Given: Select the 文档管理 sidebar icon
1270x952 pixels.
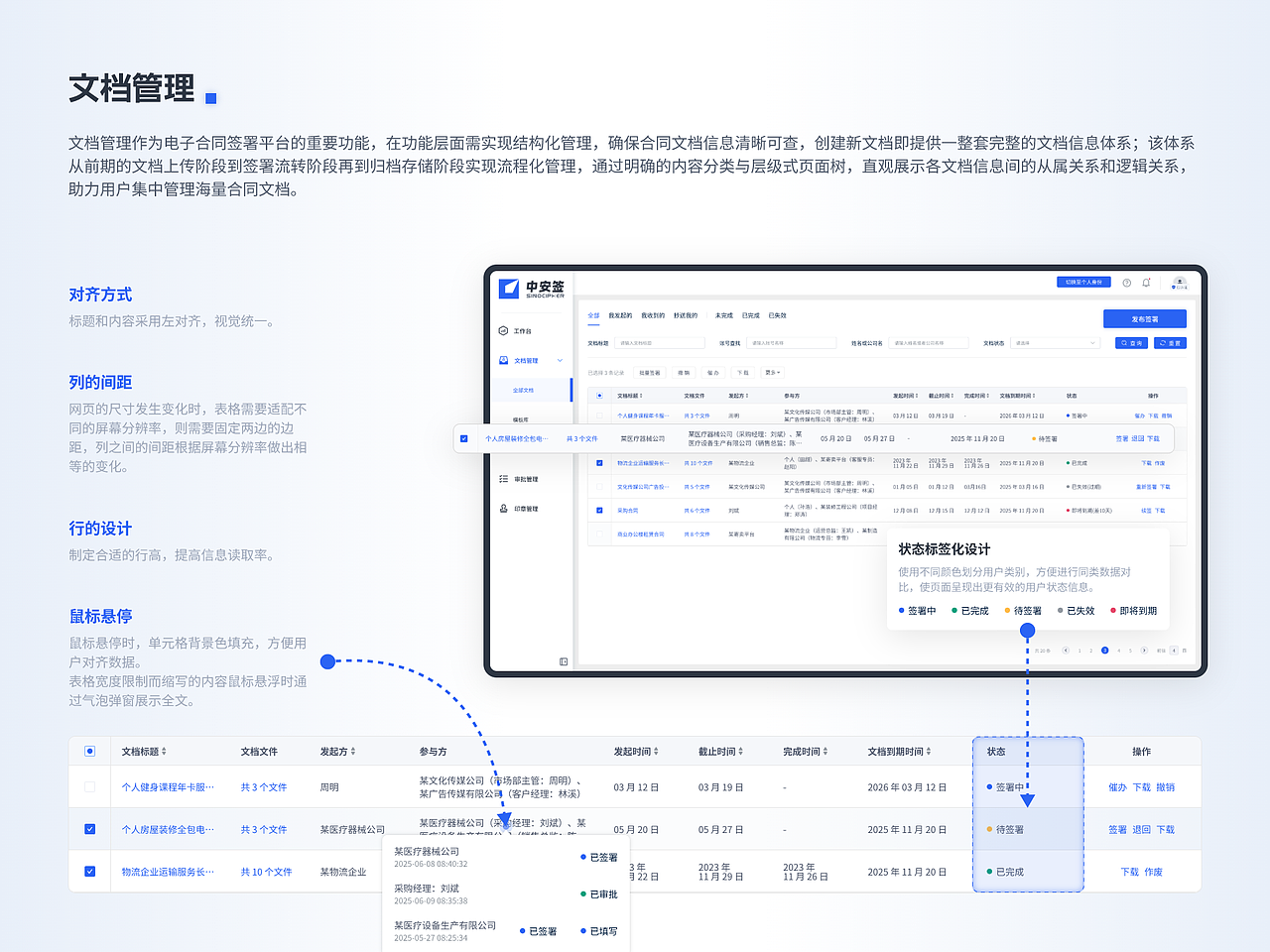Looking at the screenshot, I should (x=503, y=360).
